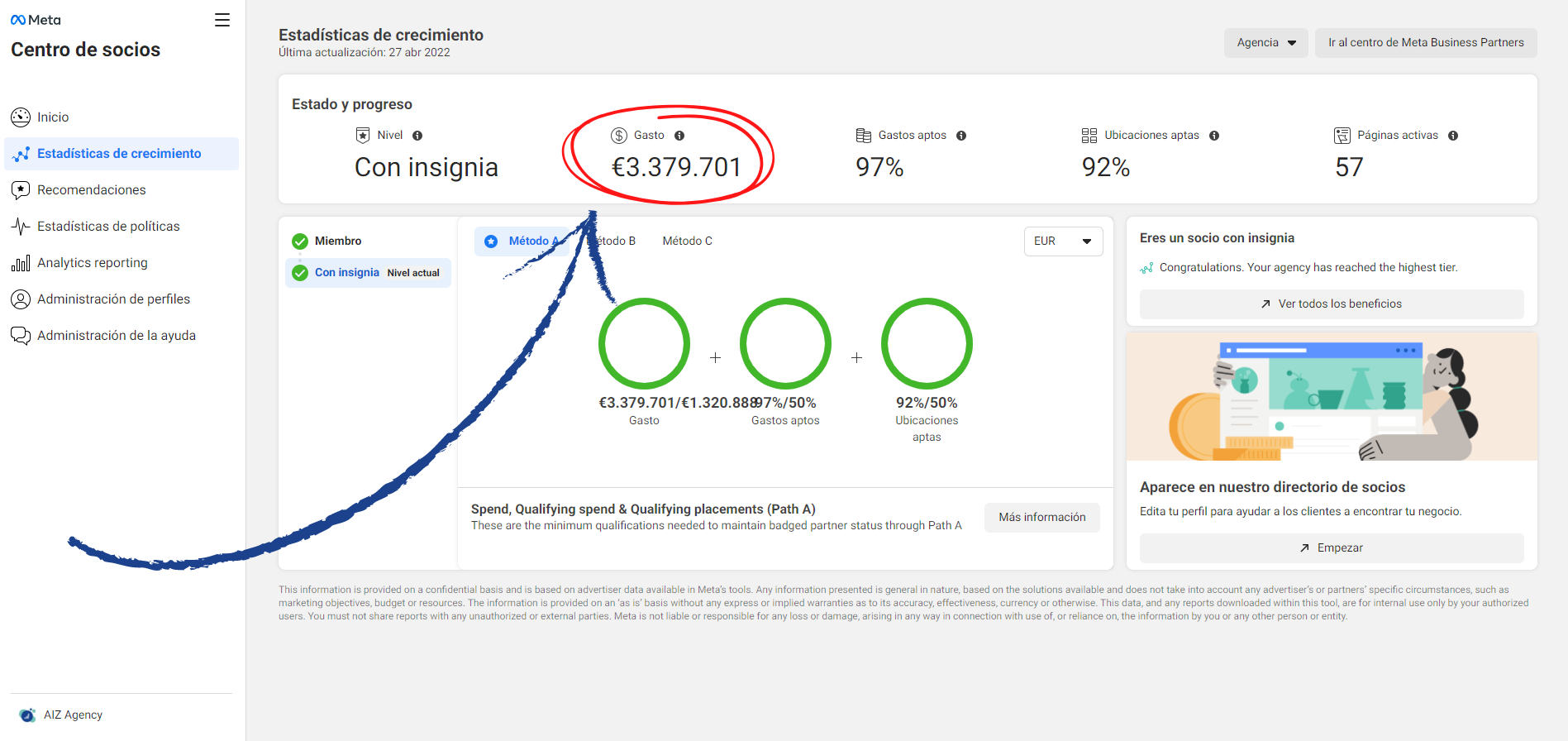Select the Con insignia Nivel actual row
The width and height of the screenshot is (1568, 741).
[x=368, y=273]
